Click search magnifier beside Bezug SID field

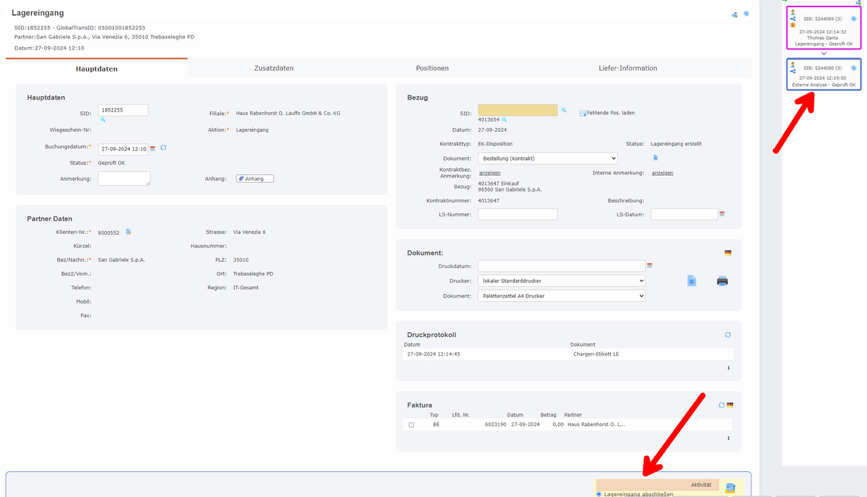click(x=563, y=110)
